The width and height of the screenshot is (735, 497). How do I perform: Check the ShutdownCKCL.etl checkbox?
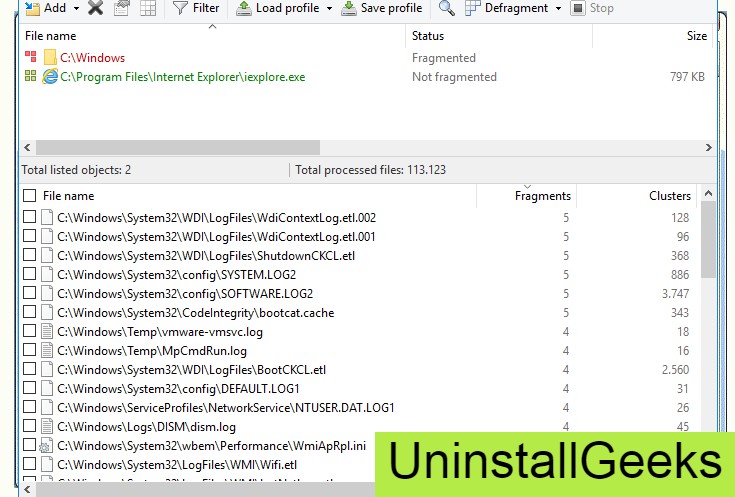click(30, 255)
